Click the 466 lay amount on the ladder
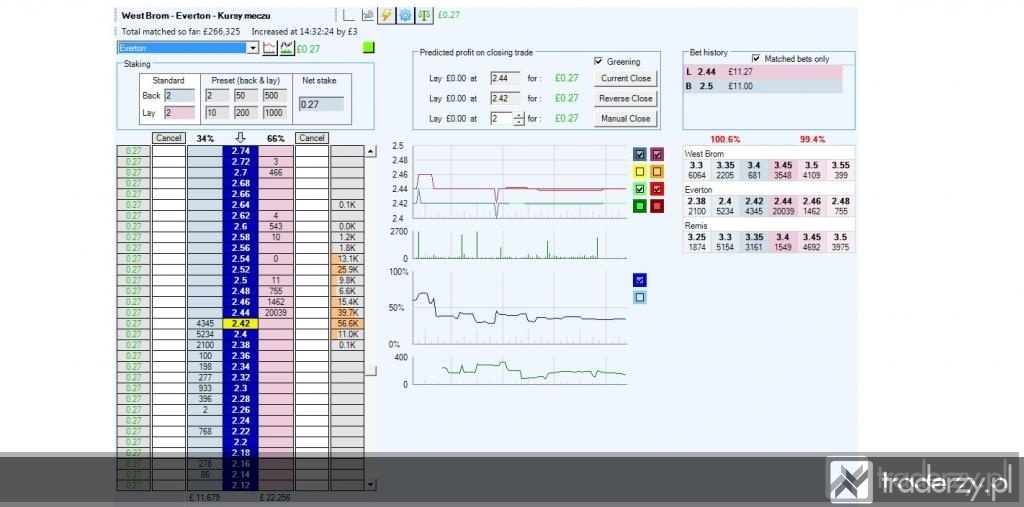The image size is (1024, 507). (276, 172)
